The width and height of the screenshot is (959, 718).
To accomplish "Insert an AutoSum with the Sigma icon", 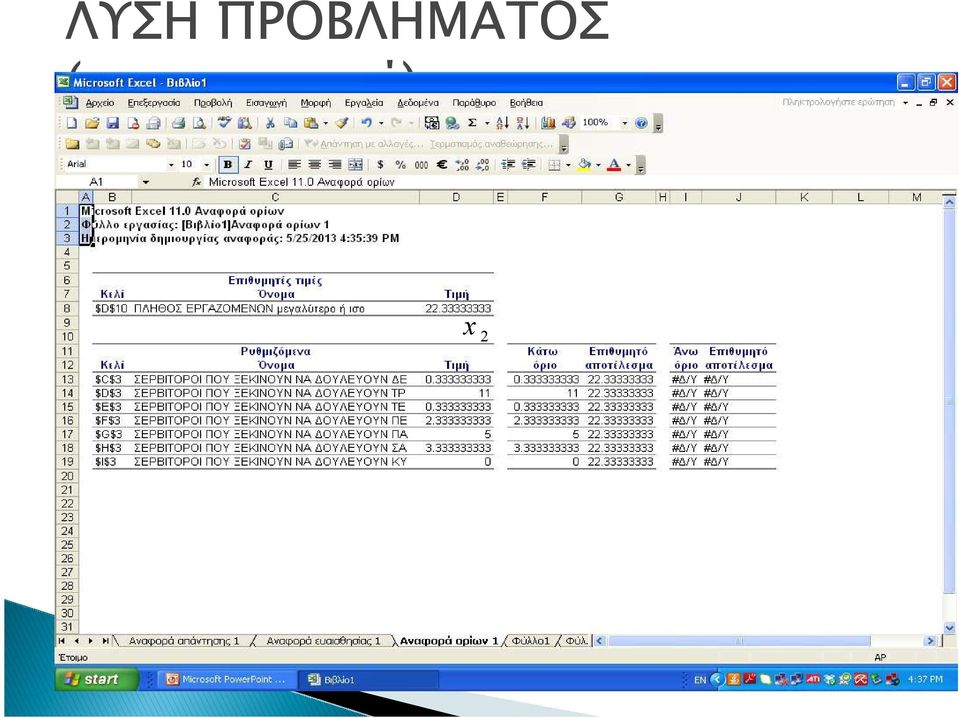I will click(x=472, y=123).
